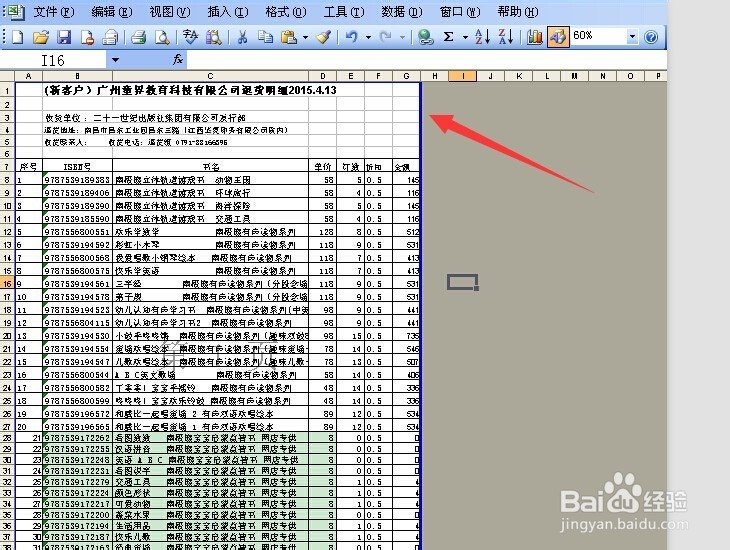
Task: Click the selected cell I16 outline
Action: [463, 282]
